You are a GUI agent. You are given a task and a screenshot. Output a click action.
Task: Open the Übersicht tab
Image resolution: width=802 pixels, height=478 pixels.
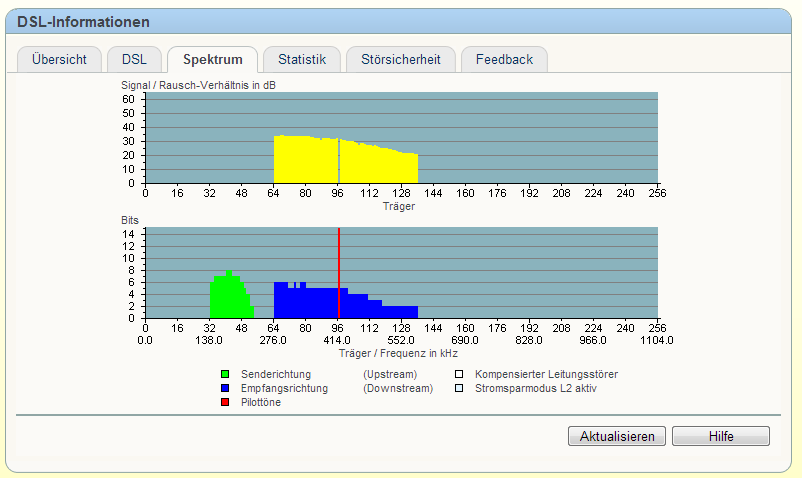pyautogui.click(x=59, y=59)
